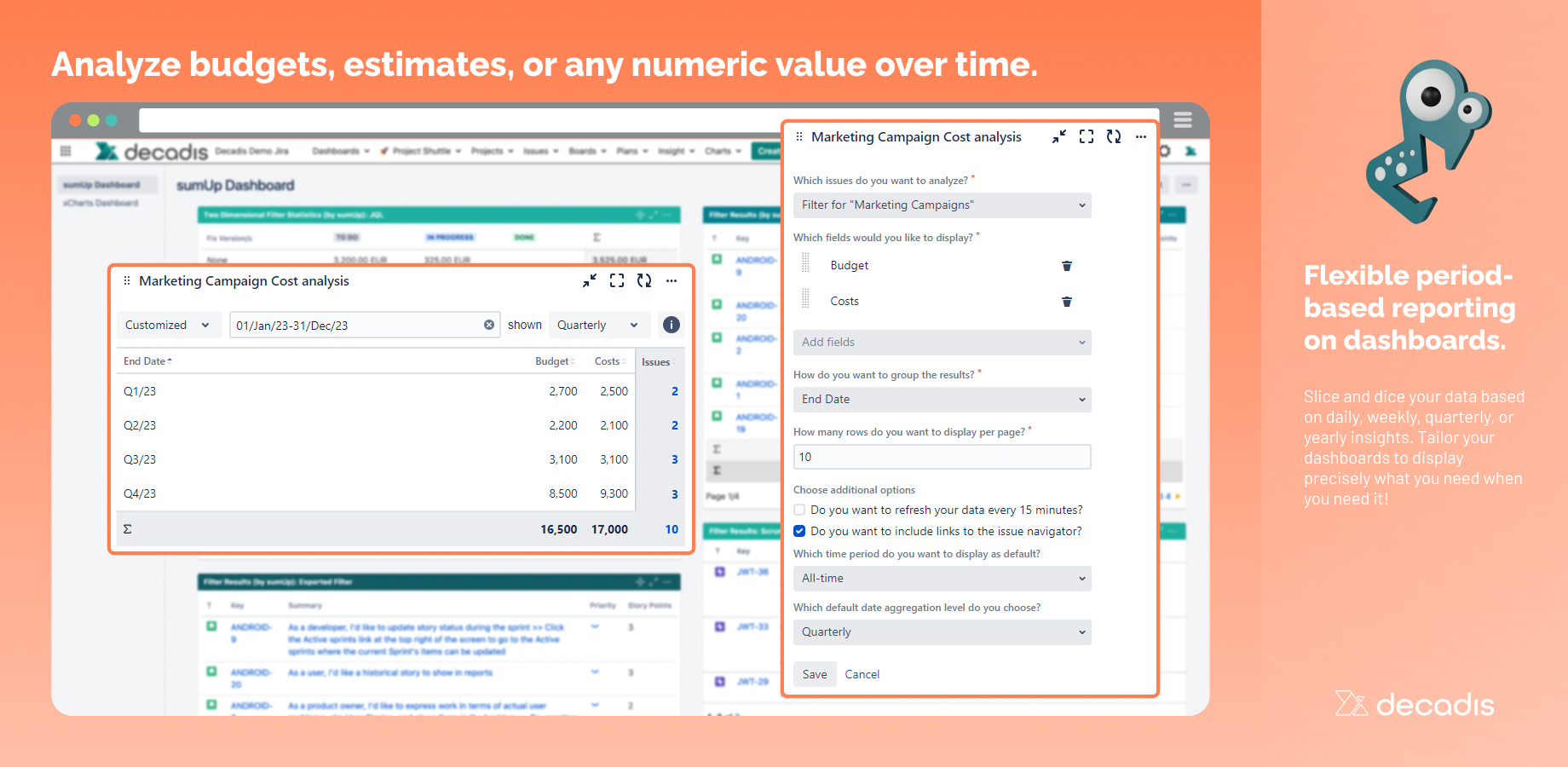Grab drag handle of configuration panel title
1568x767 pixels.
pyautogui.click(x=799, y=137)
